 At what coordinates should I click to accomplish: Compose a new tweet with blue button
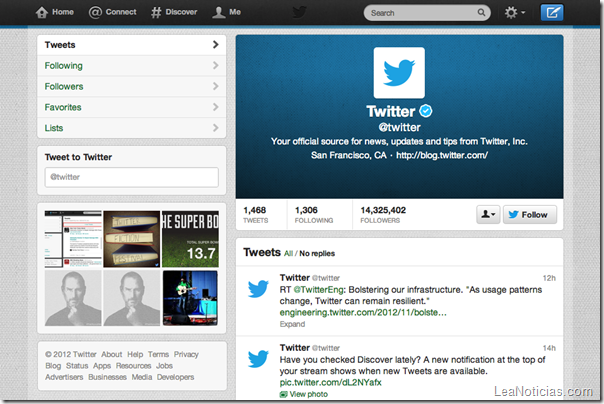(552, 13)
